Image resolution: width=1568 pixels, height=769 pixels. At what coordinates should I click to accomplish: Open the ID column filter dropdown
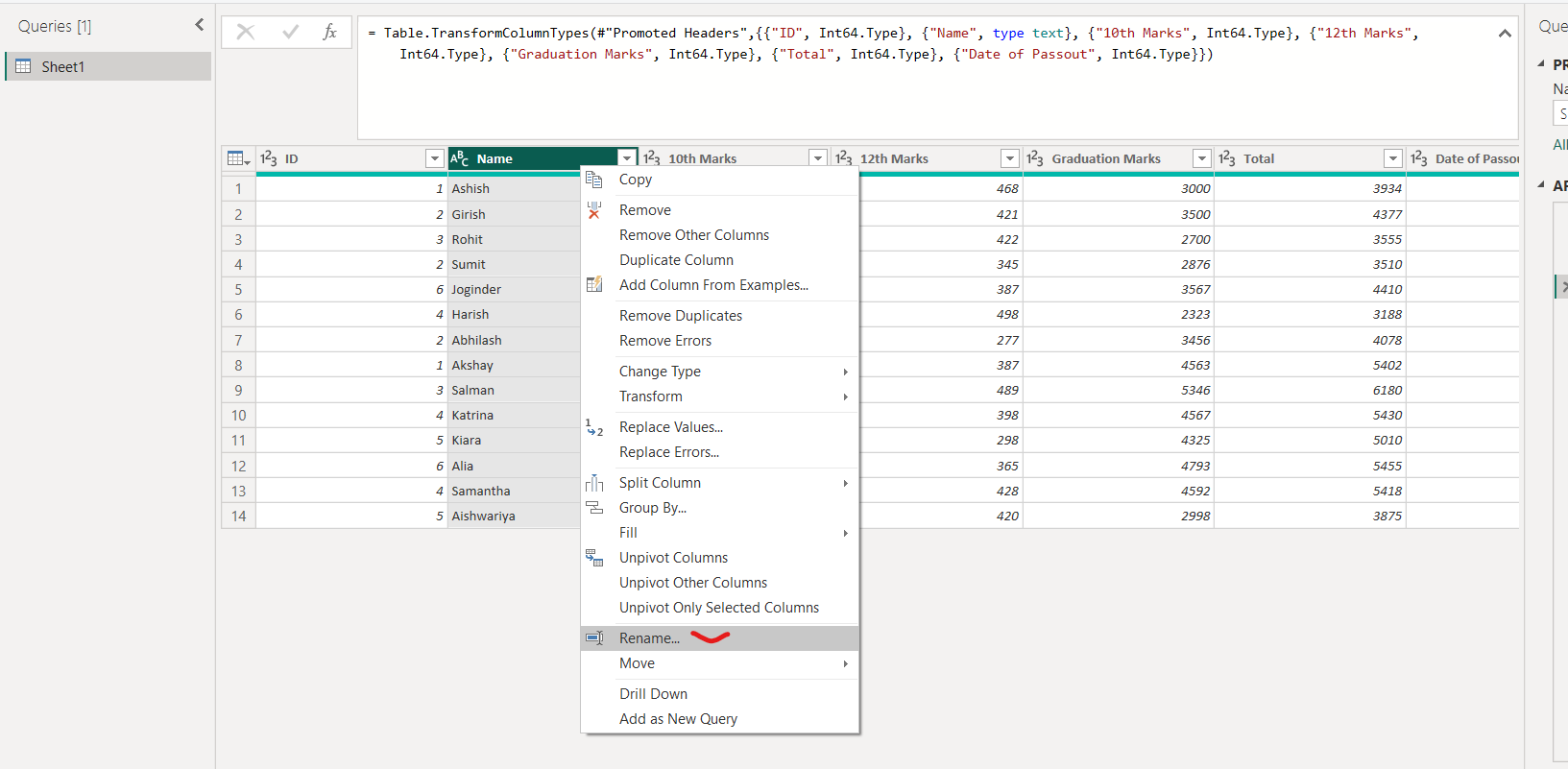(x=434, y=158)
